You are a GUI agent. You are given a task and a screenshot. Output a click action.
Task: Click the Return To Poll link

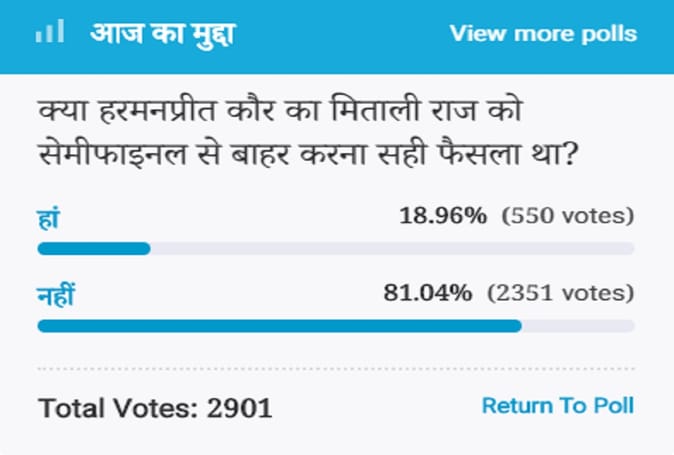(x=557, y=406)
